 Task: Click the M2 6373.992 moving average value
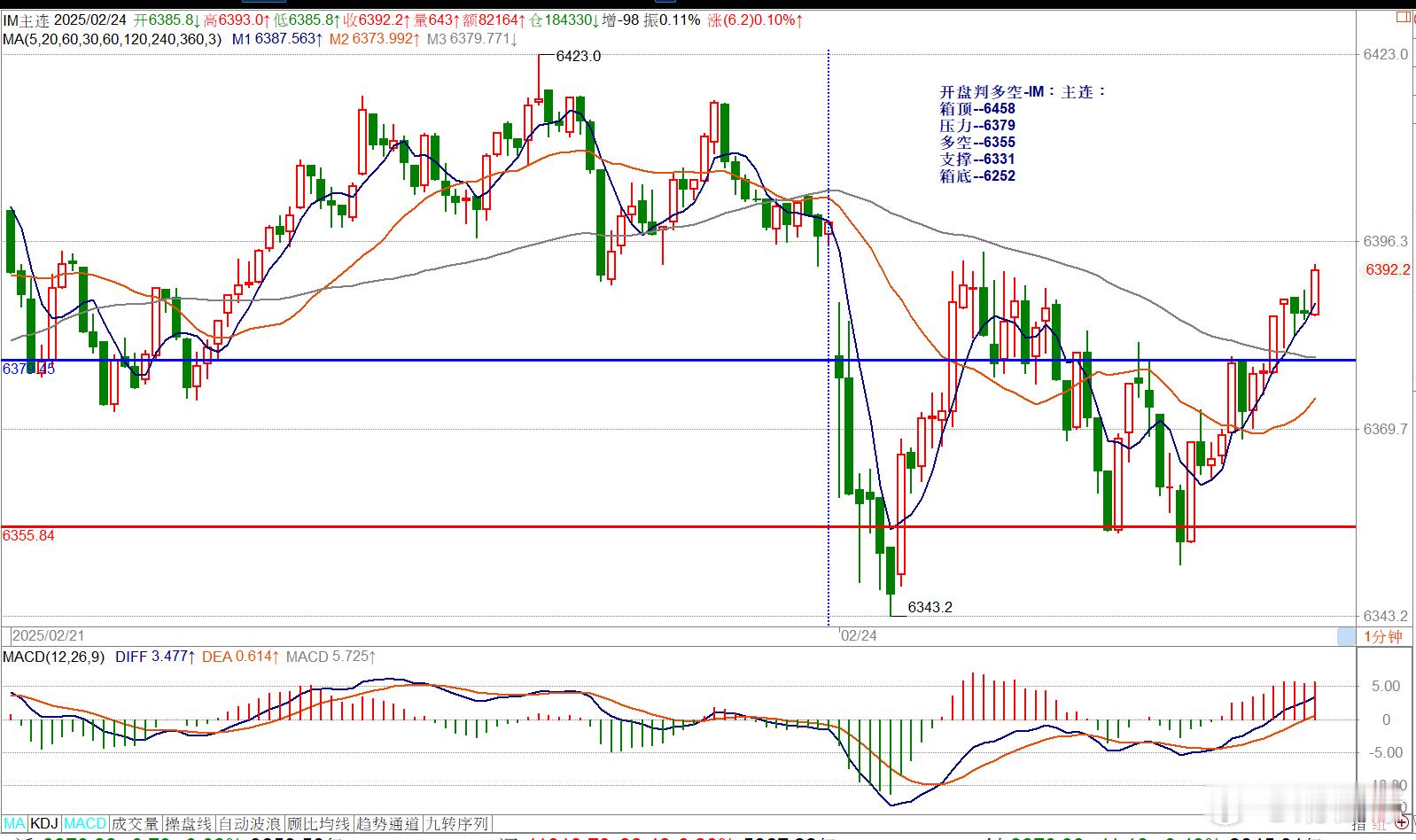(375, 39)
